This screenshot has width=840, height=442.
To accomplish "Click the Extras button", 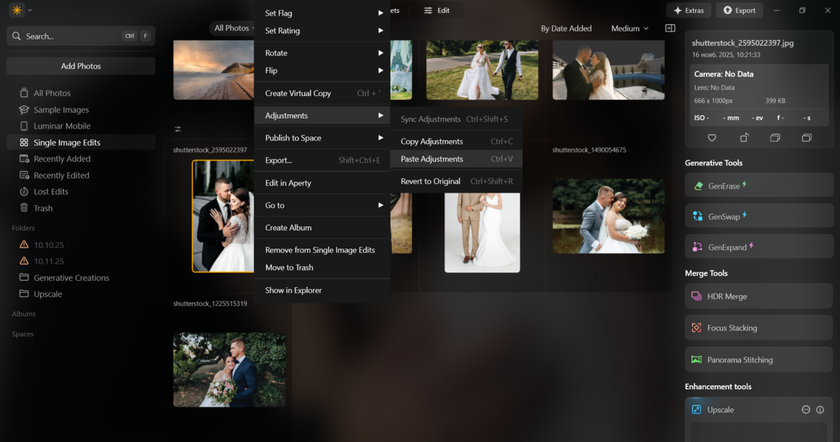I will [689, 10].
